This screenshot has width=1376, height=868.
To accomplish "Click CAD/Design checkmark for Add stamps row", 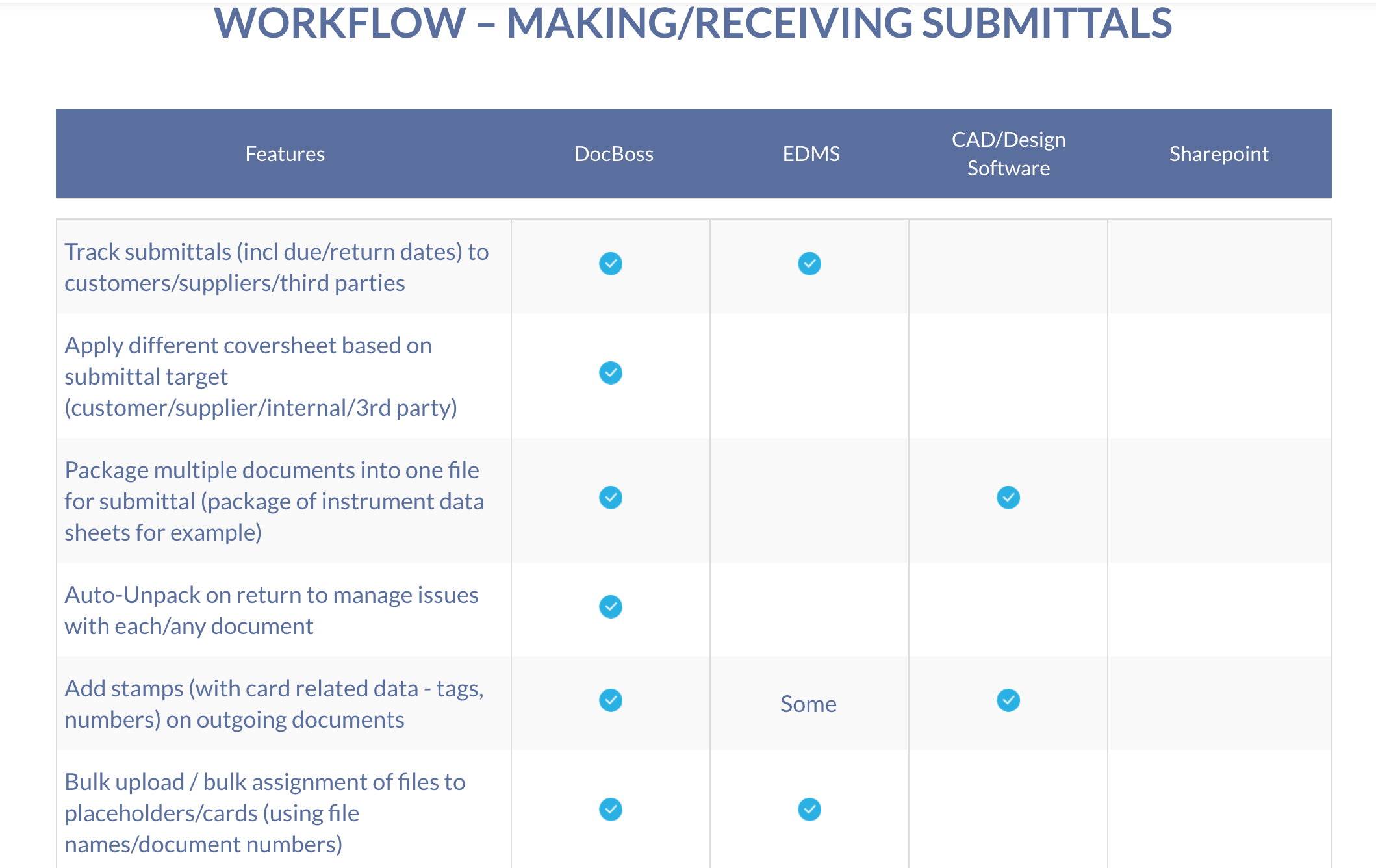I will click(1008, 700).
